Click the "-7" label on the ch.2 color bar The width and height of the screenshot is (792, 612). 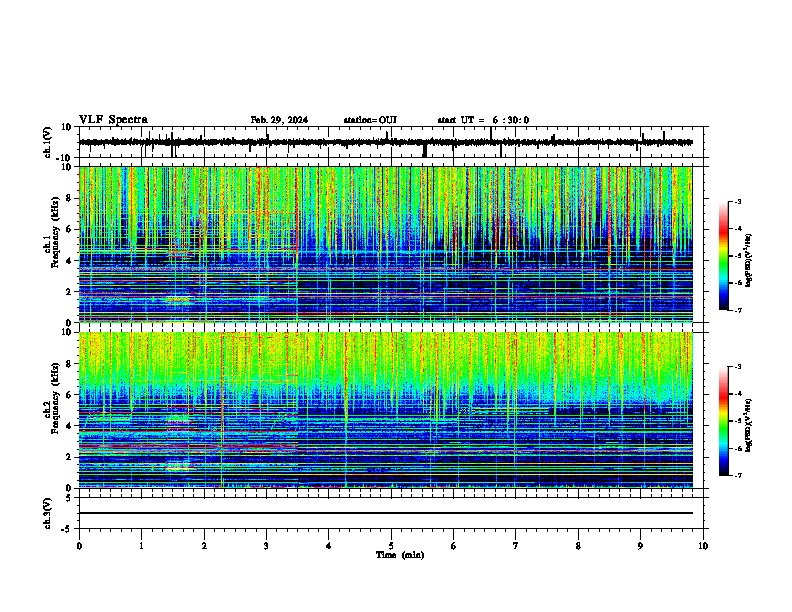tap(737, 475)
